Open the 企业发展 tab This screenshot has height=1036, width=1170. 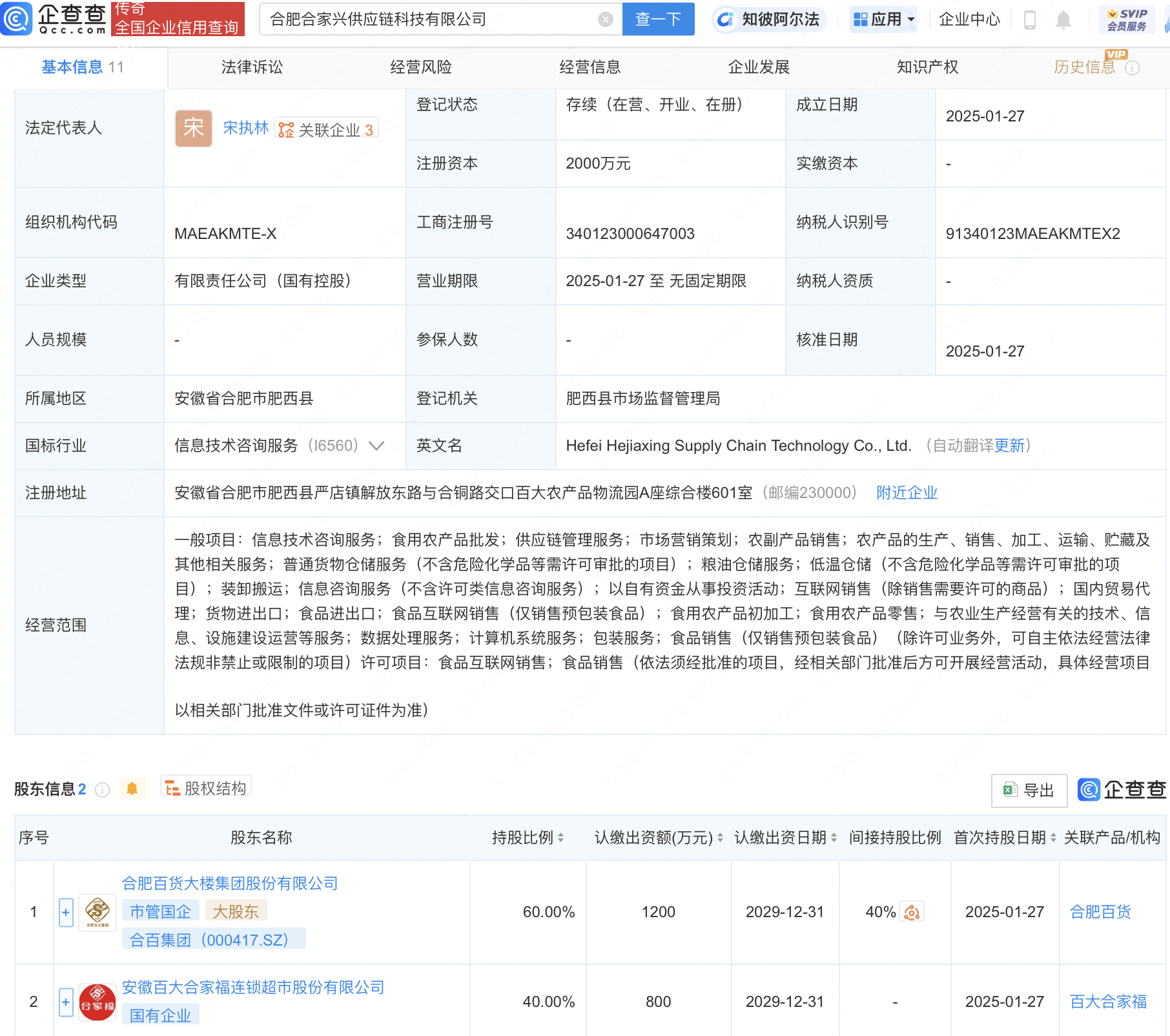click(759, 67)
